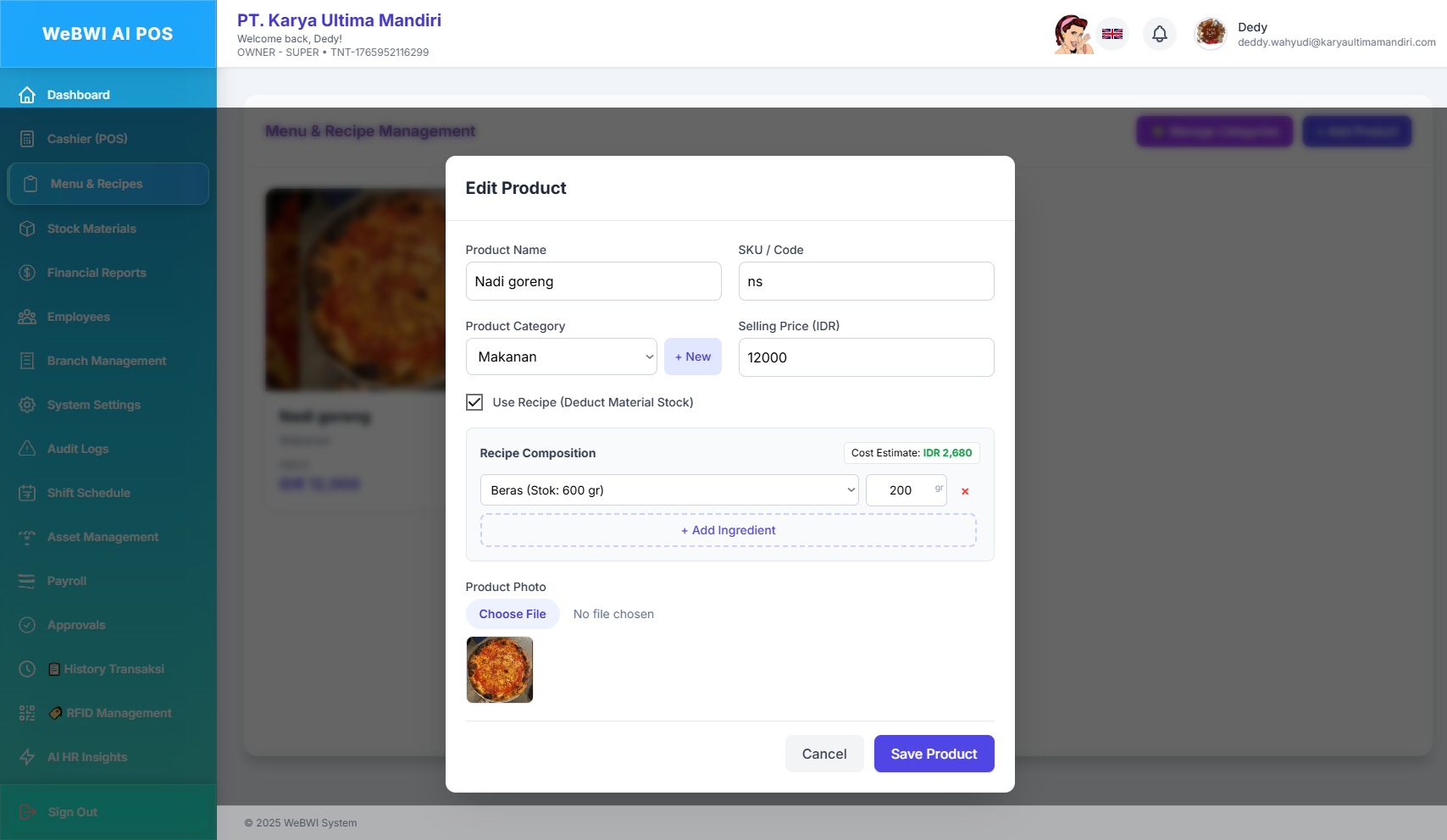Click the Stock Materials box icon
The image size is (1447, 840).
point(27,229)
